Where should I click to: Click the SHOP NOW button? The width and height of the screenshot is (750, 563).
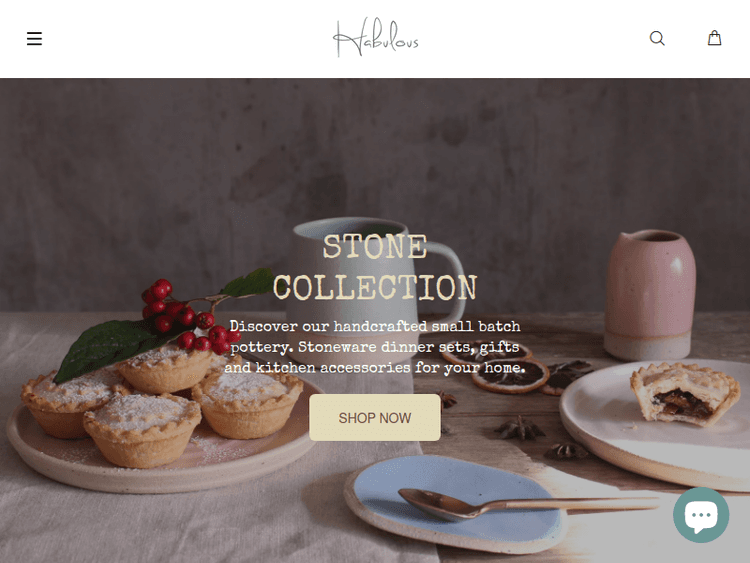(375, 418)
